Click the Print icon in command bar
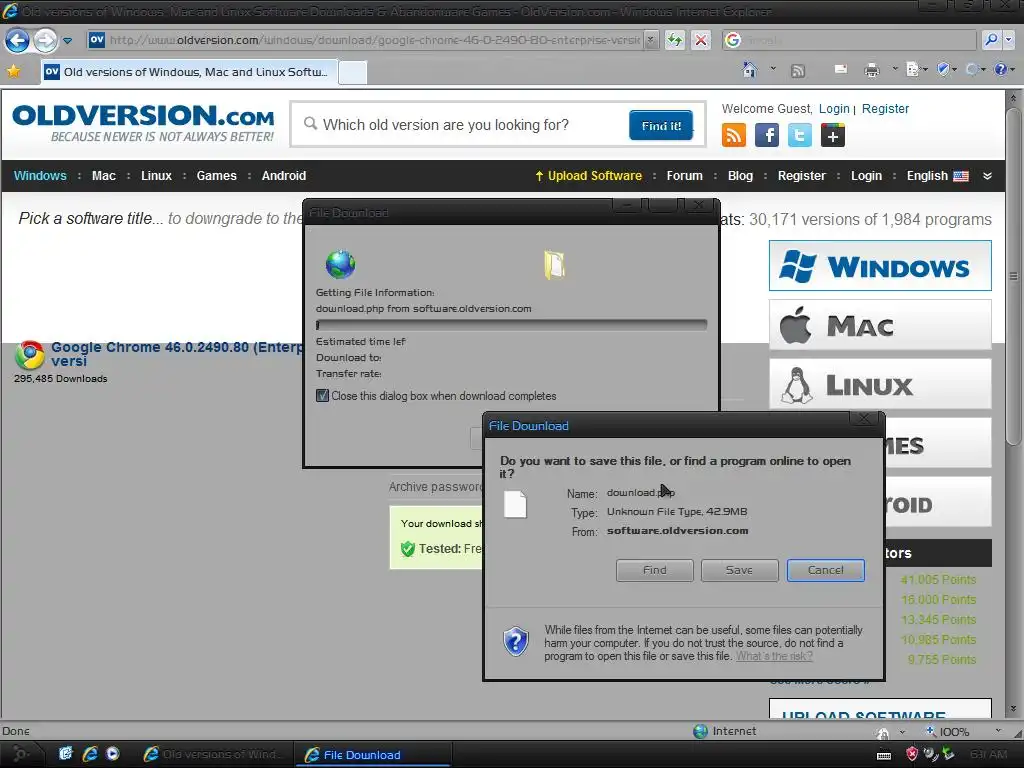1024x768 pixels. pos(871,70)
